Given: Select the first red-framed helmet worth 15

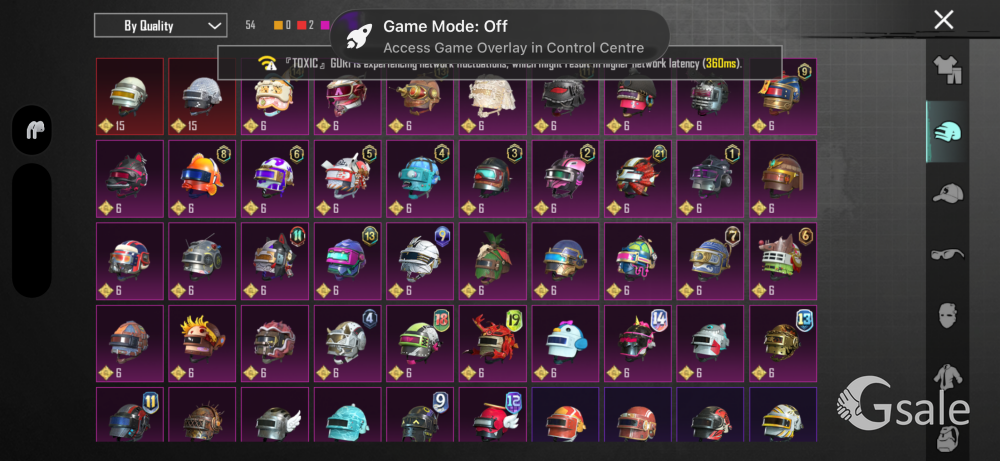Looking at the screenshot, I should pyautogui.click(x=130, y=96).
